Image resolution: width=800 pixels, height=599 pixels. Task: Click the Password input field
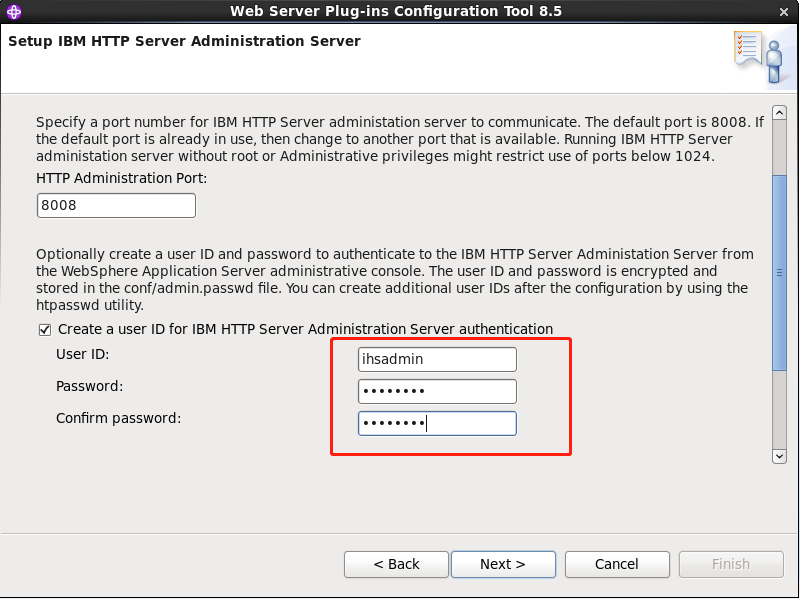[437, 391]
